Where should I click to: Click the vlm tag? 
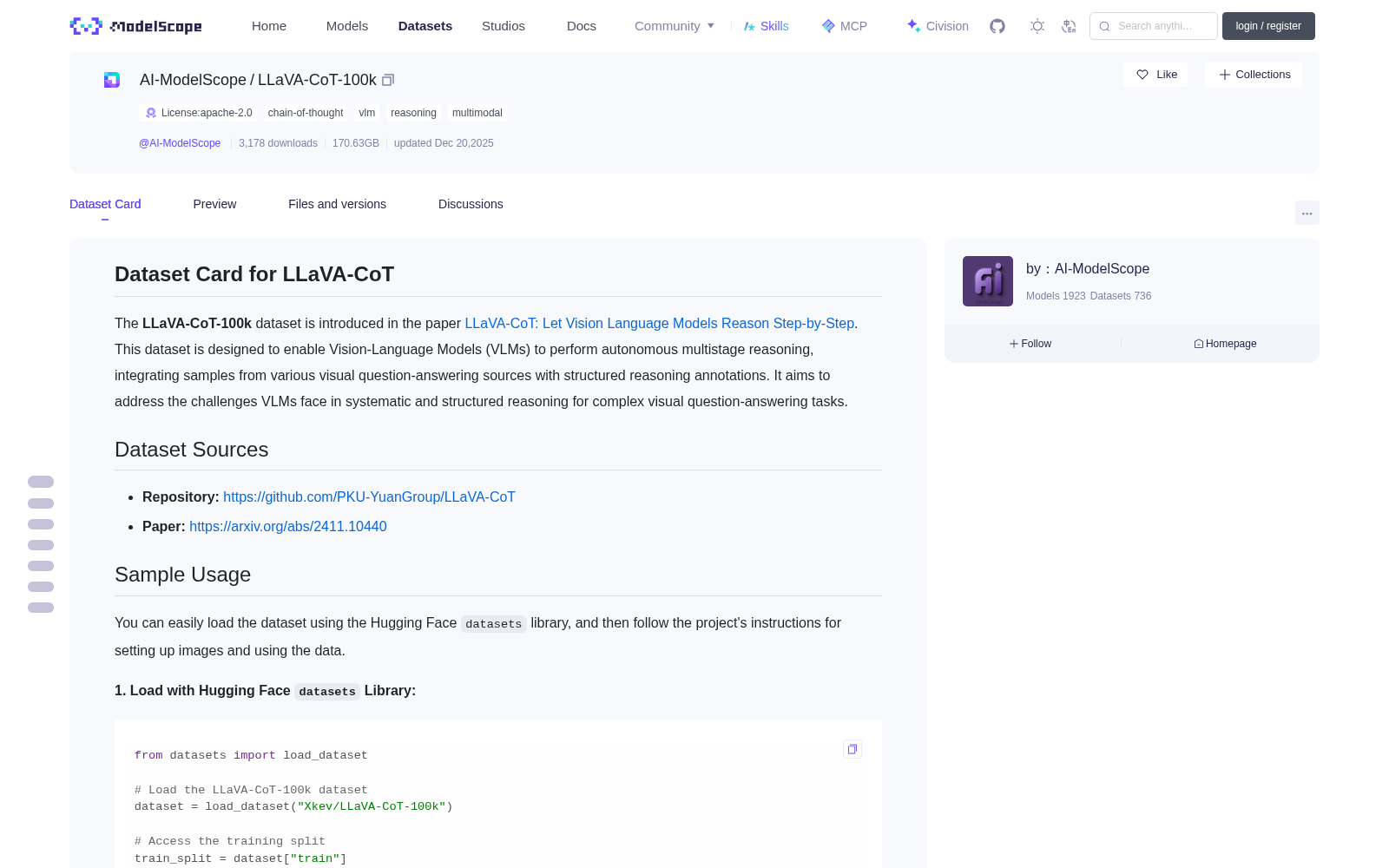tap(367, 113)
